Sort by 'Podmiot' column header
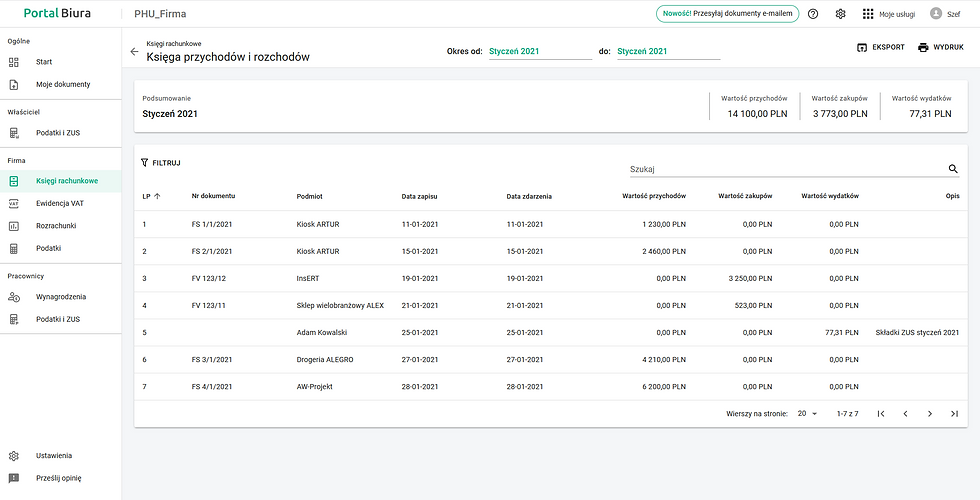 (x=309, y=196)
